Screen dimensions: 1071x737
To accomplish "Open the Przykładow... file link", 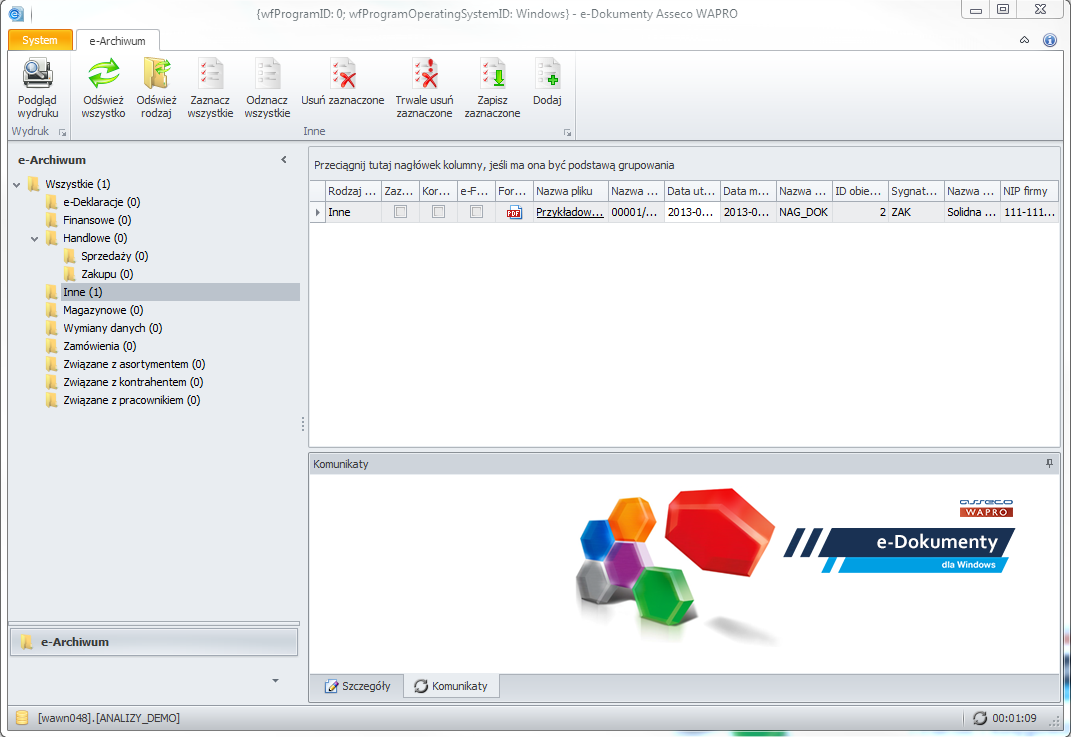I will pos(570,212).
